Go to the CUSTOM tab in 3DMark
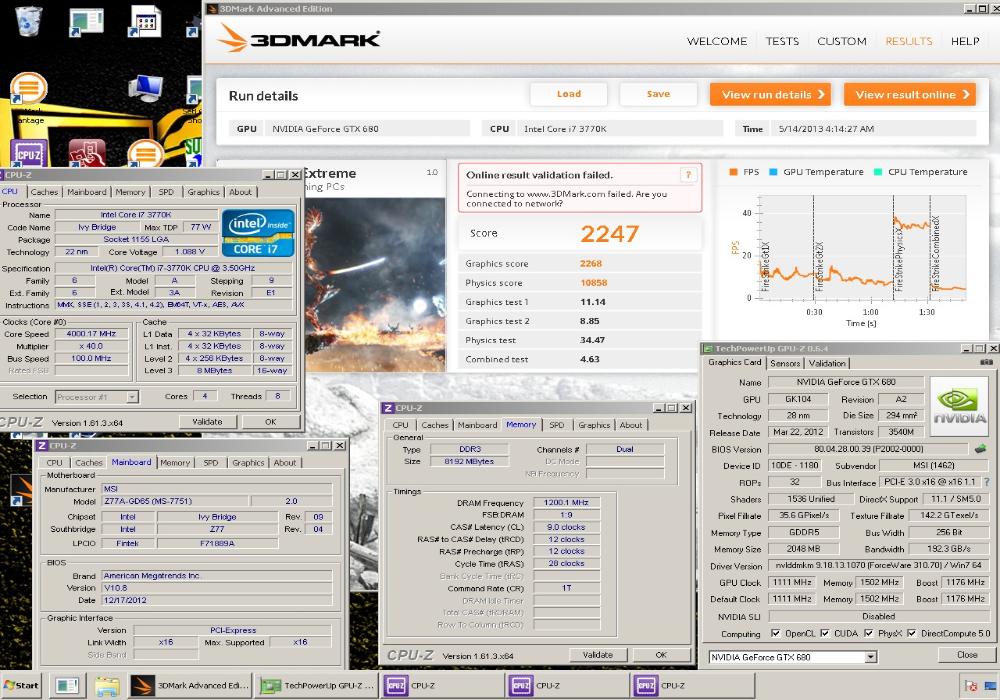The width and height of the screenshot is (1000, 700). 842,41
